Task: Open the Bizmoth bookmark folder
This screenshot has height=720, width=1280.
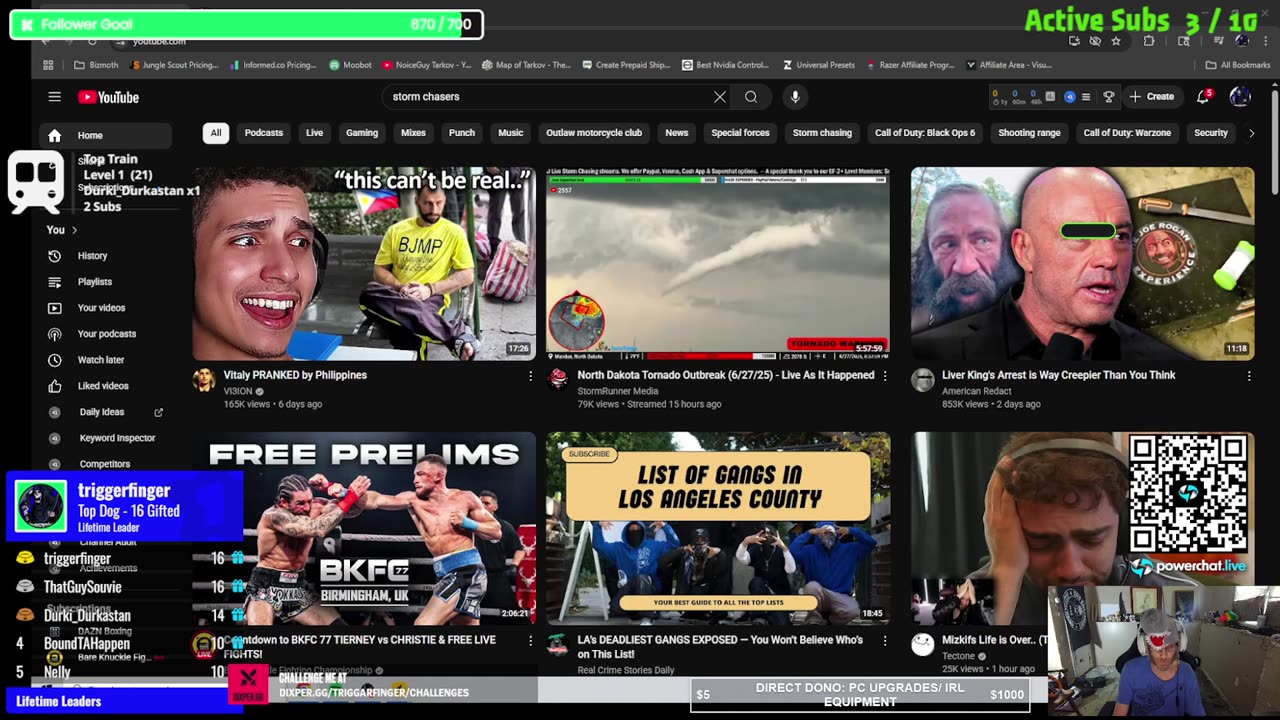Action: (x=96, y=65)
